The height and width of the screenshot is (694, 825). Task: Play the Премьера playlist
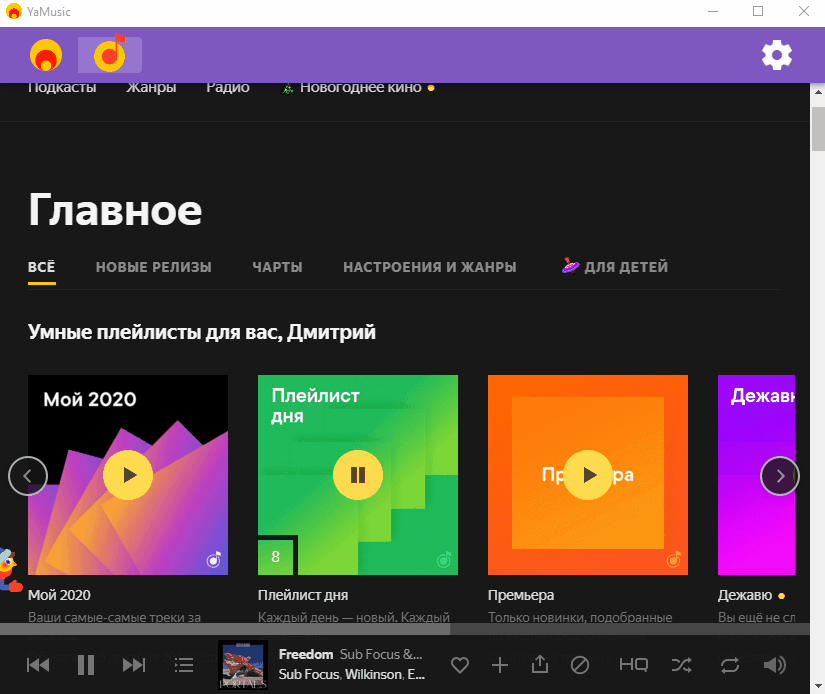coord(588,475)
